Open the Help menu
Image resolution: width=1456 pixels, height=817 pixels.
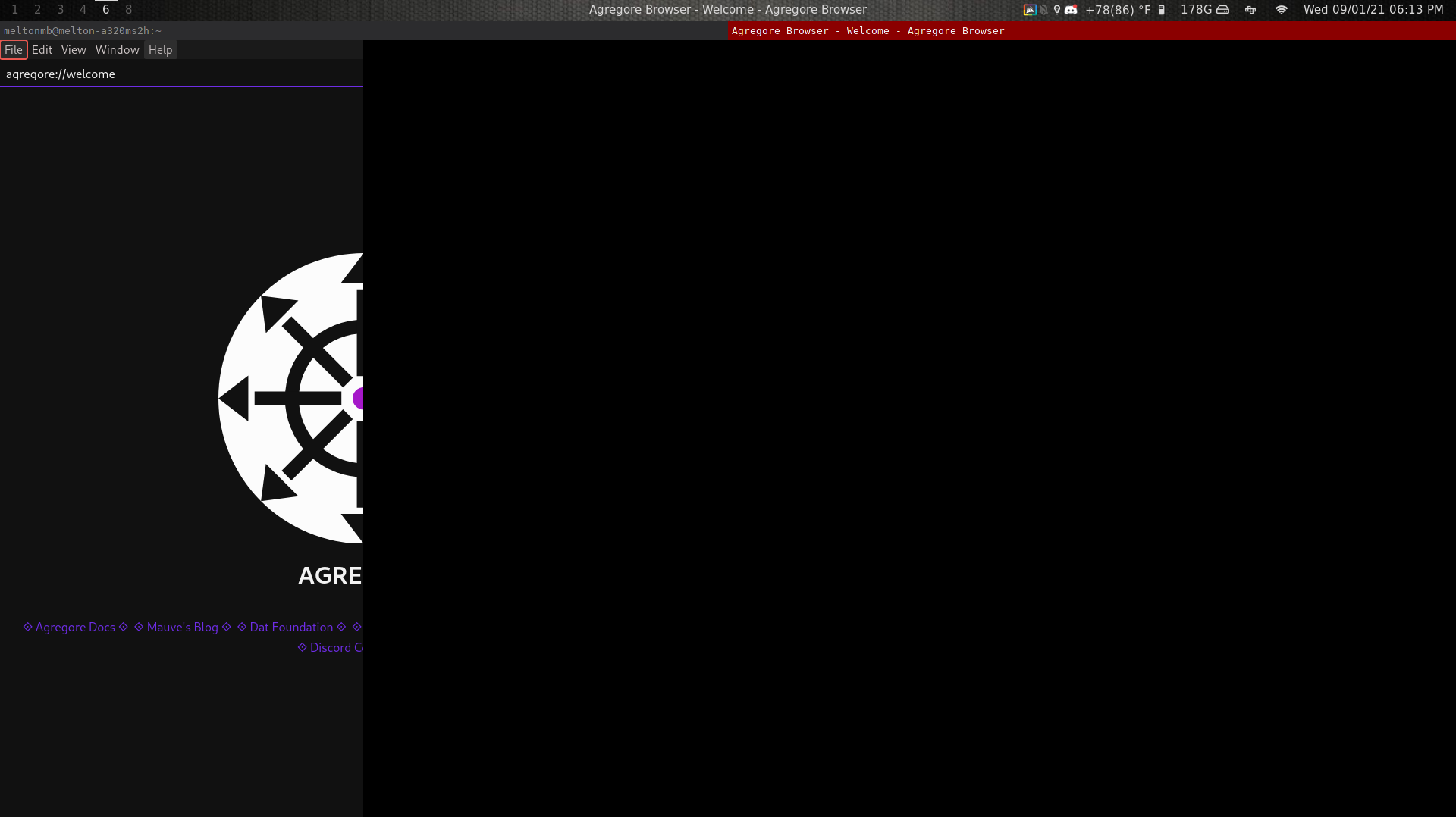click(x=160, y=49)
